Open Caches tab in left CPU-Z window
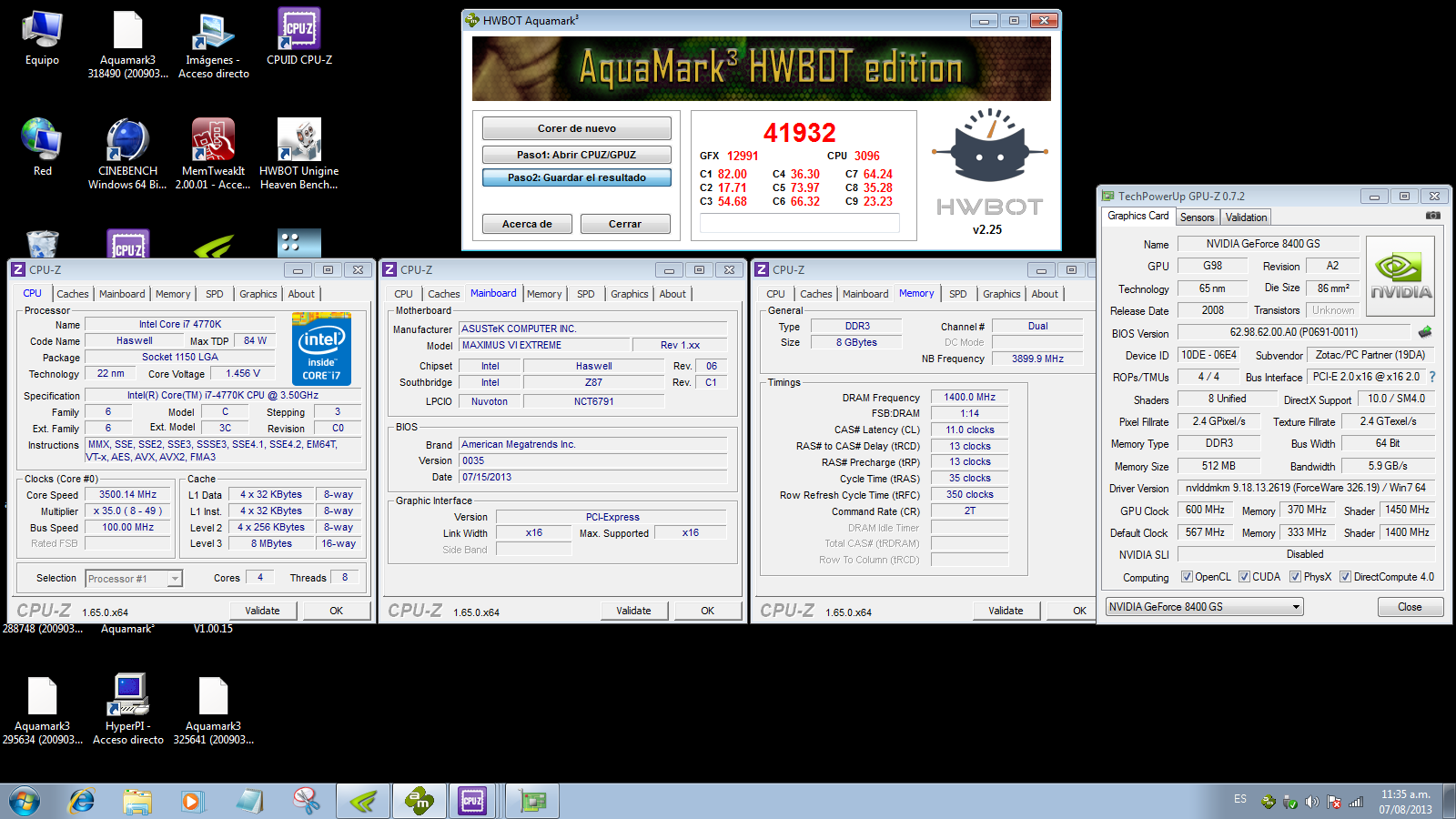Viewport: 1456px width, 819px height. coord(73,294)
